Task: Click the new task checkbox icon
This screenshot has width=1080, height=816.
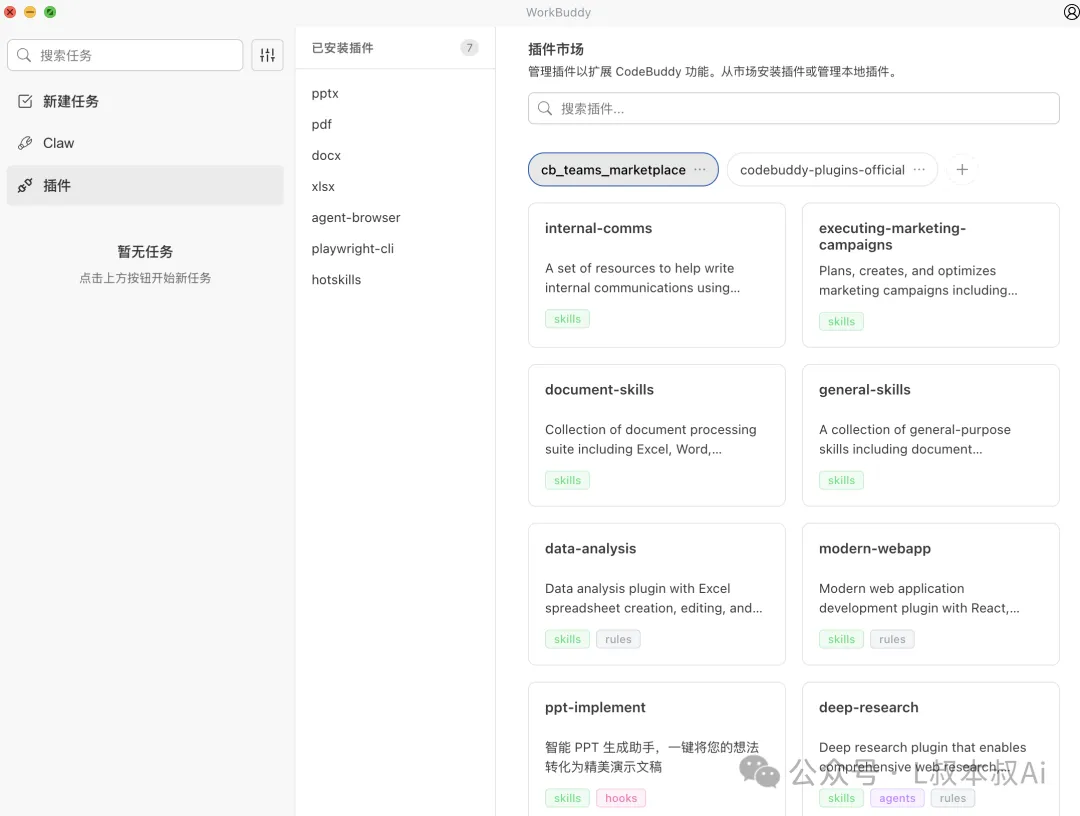Action: [25, 101]
